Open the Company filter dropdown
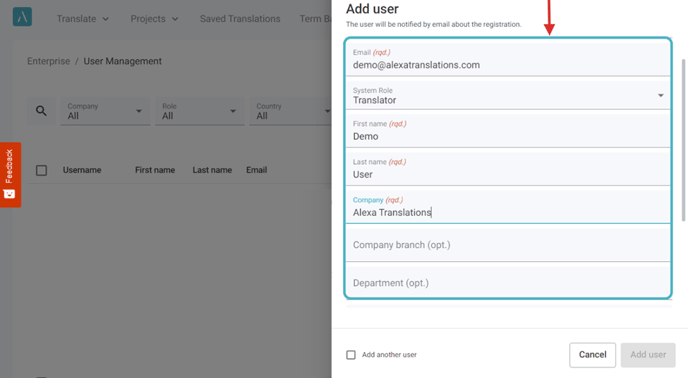This screenshot has width=688, height=378. click(105, 111)
